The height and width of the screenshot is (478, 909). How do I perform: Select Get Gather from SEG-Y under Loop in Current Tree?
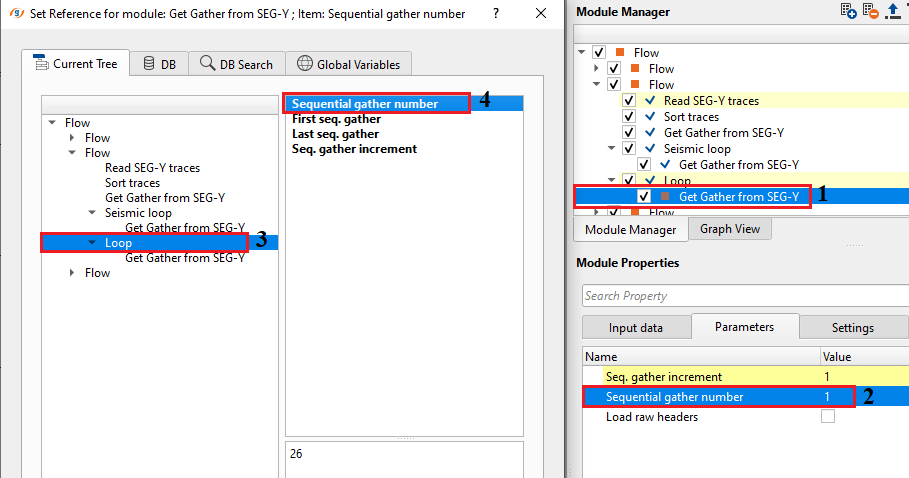pos(185,258)
